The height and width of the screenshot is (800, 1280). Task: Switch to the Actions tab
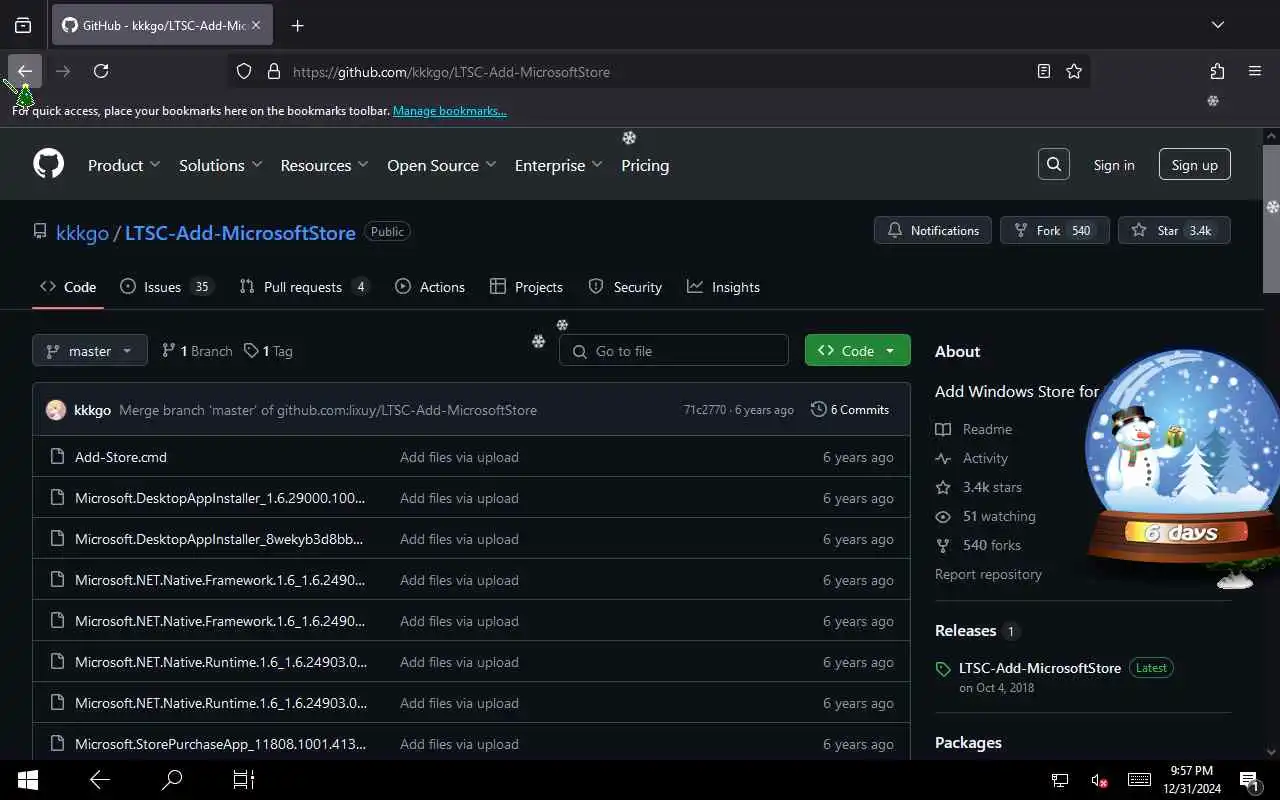(x=430, y=287)
